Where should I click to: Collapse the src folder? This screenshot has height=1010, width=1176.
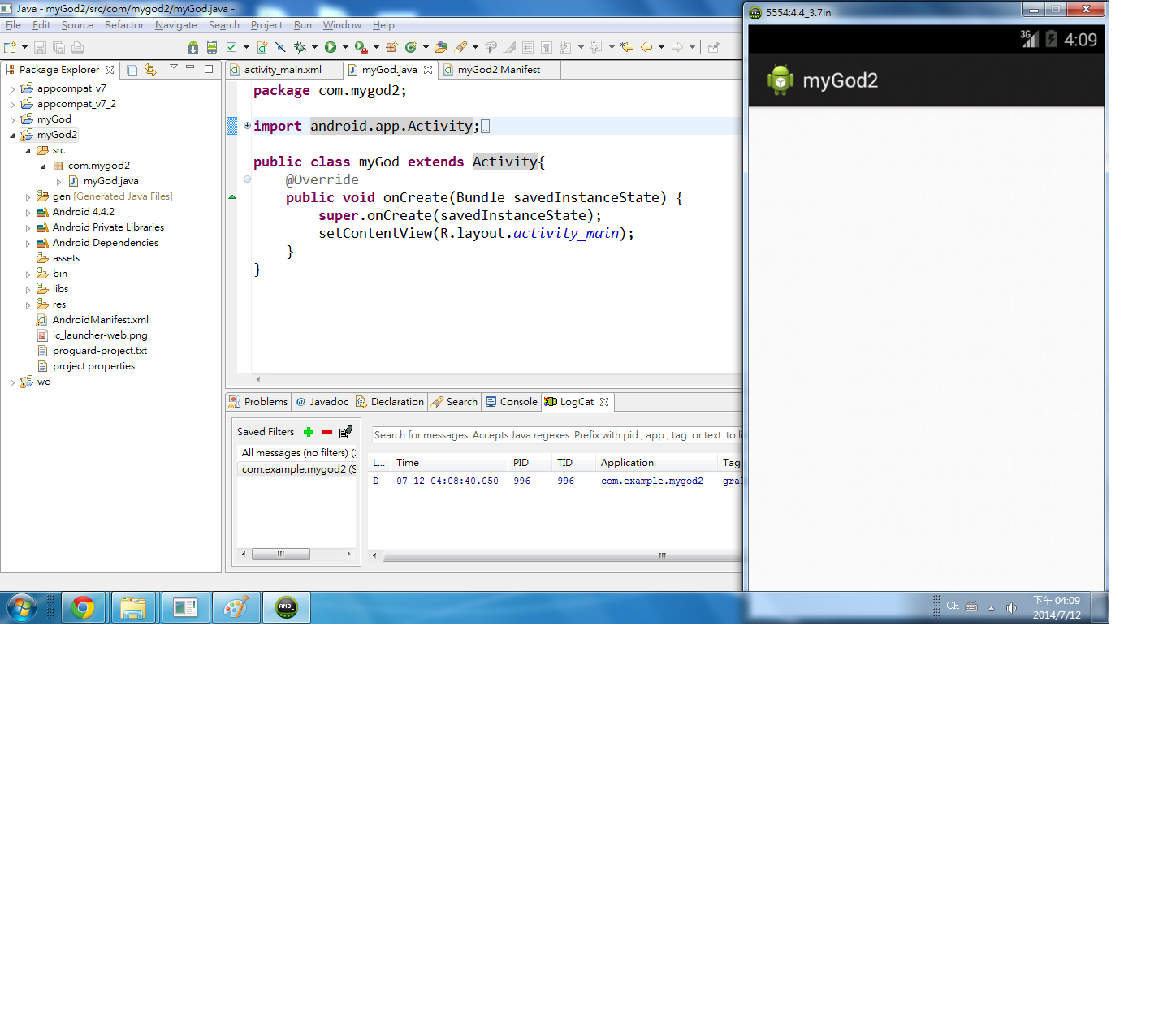[x=28, y=150]
